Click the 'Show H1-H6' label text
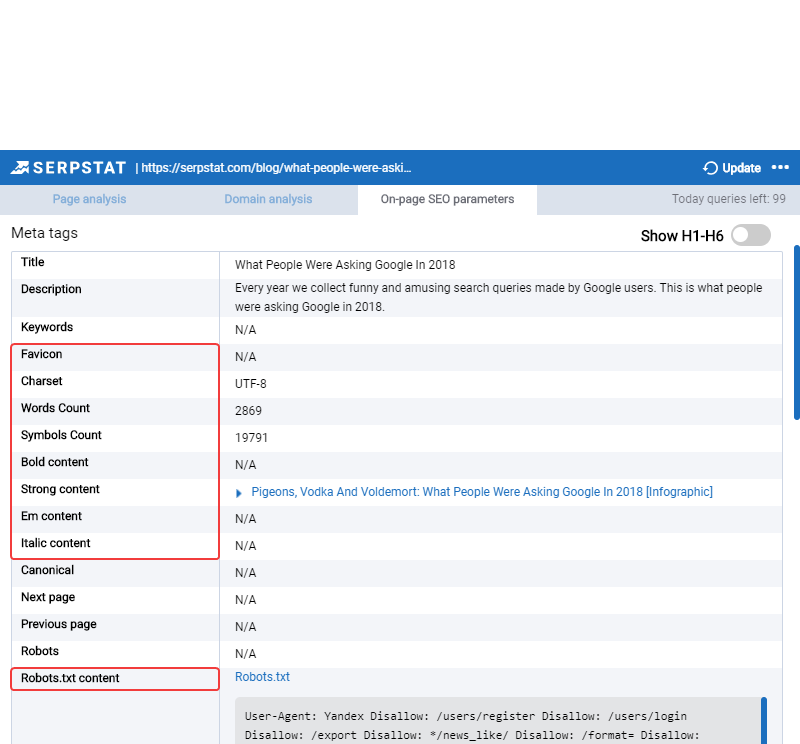The image size is (800, 744). (682, 236)
